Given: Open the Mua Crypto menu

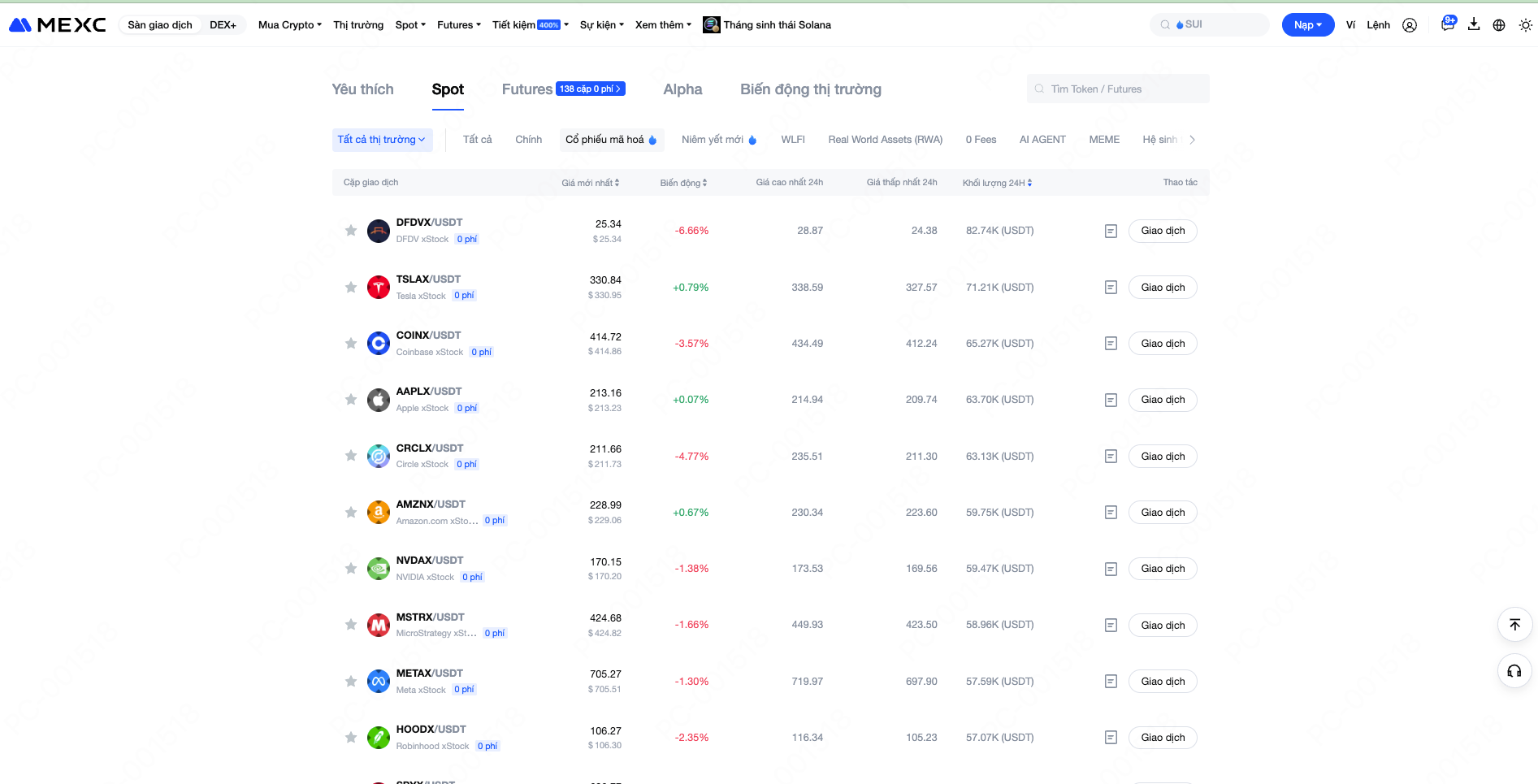Looking at the screenshot, I should (290, 25).
